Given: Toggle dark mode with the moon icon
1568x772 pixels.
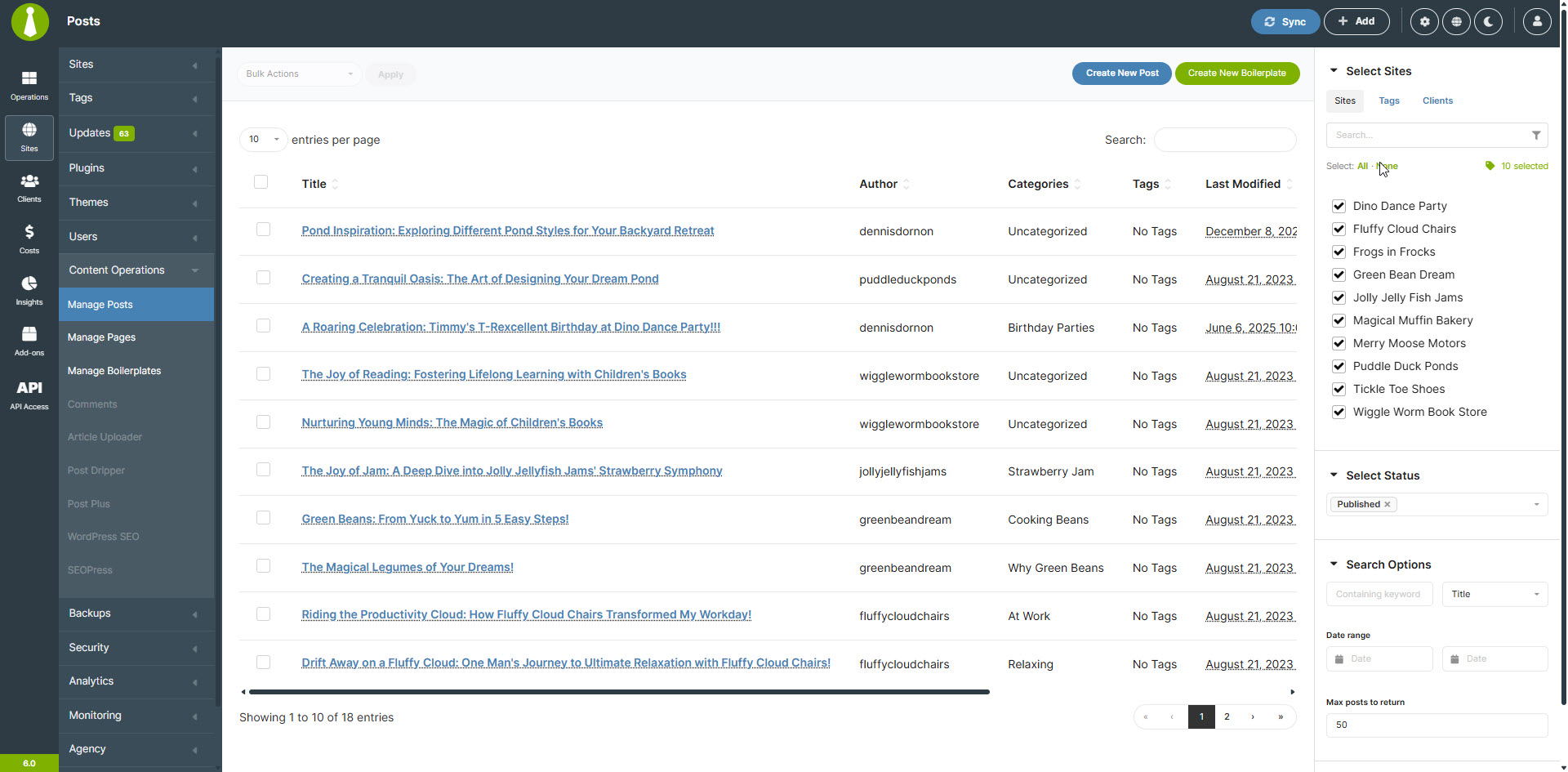Looking at the screenshot, I should 1488,21.
